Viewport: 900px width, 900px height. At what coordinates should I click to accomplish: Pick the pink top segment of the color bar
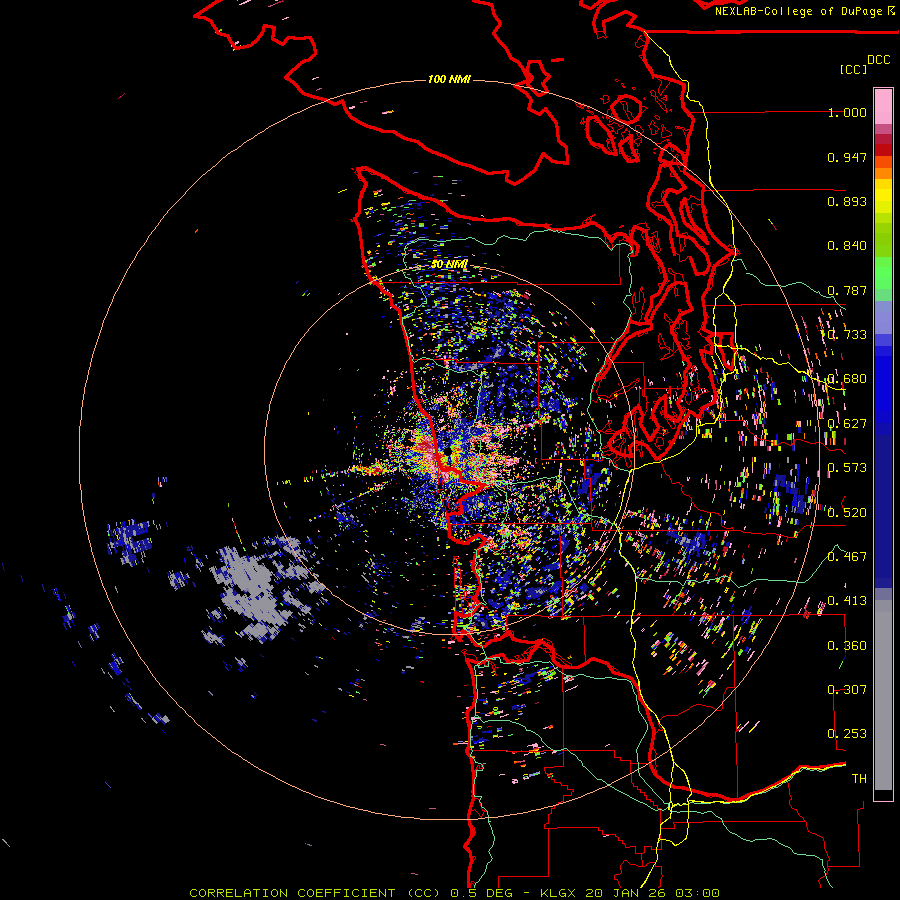point(883,107)
